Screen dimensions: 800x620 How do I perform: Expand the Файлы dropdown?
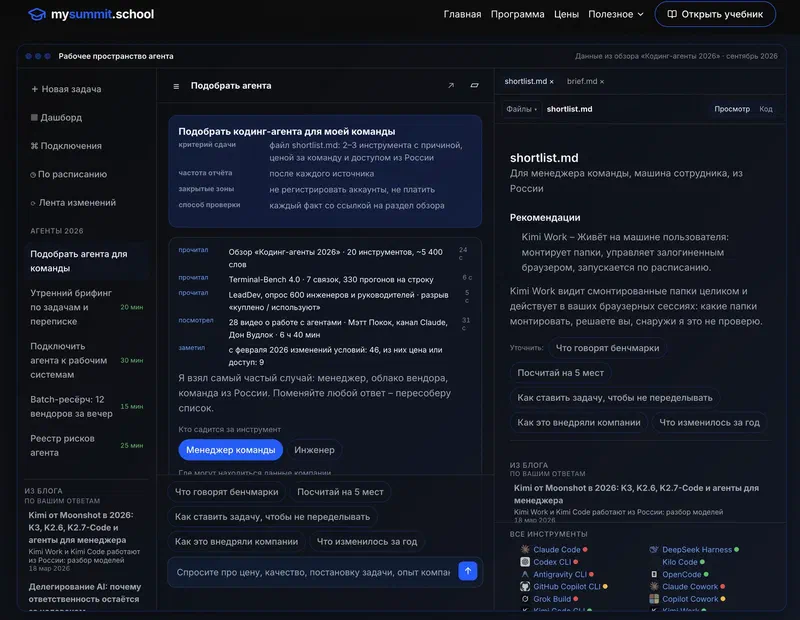(x=521, y=109)
